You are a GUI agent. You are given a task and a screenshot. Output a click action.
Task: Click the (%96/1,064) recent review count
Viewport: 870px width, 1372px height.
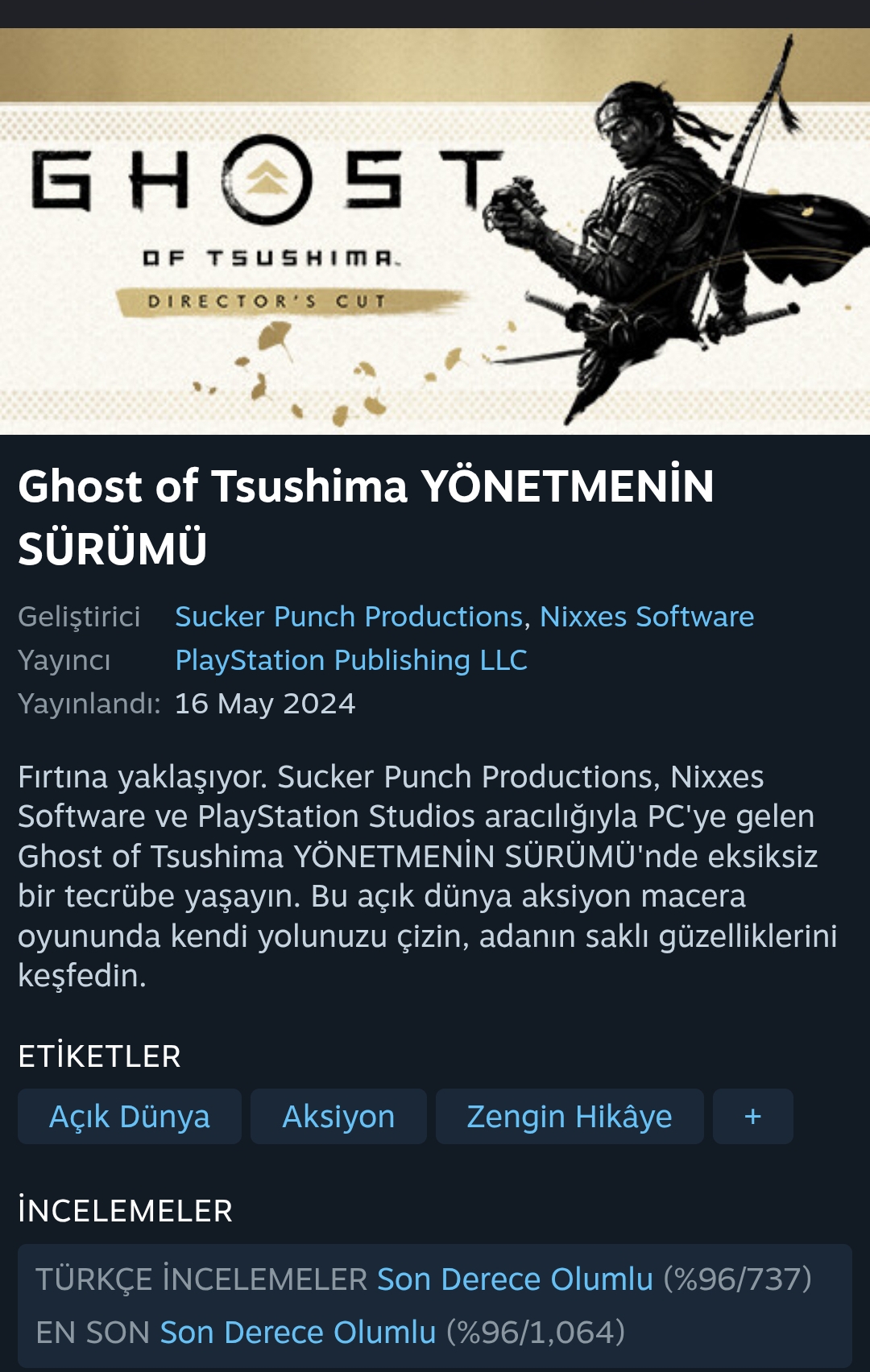tap(536, 1333)
